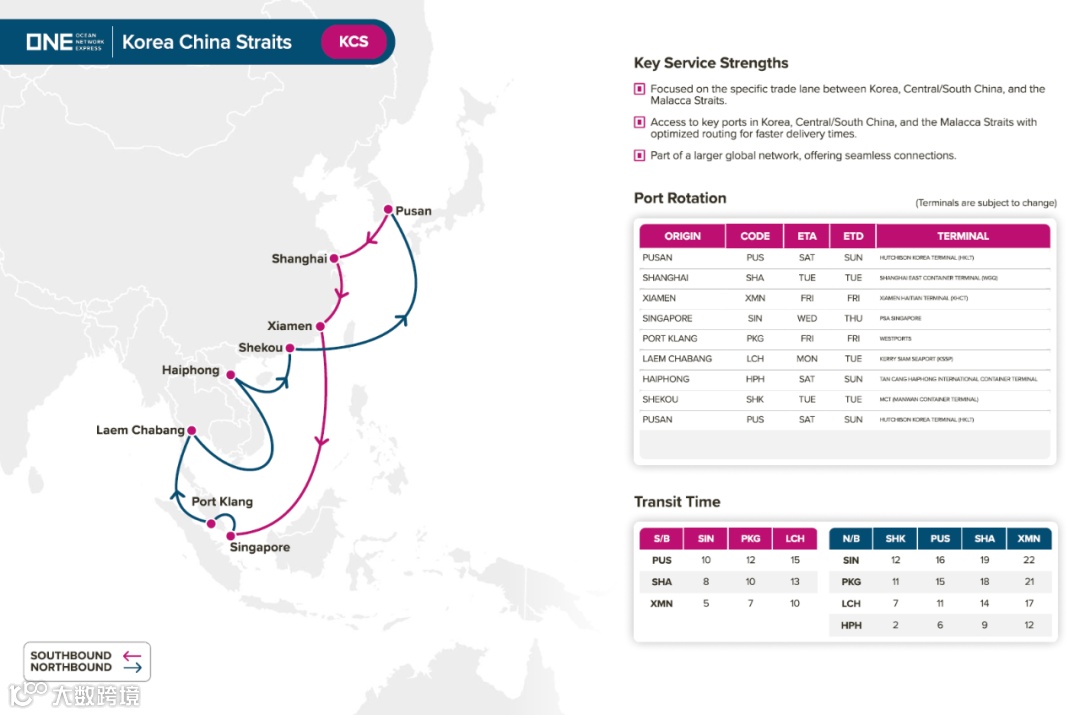Viewport: 1080px width, 715px height.
Task: Click the 'Transit Time' heading
Action: 677,501
